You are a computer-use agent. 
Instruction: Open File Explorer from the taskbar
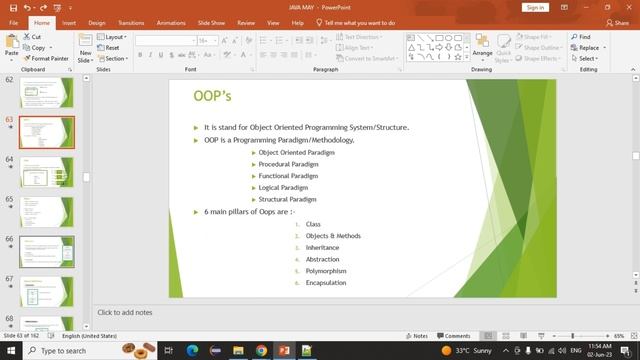coord(238,350)
